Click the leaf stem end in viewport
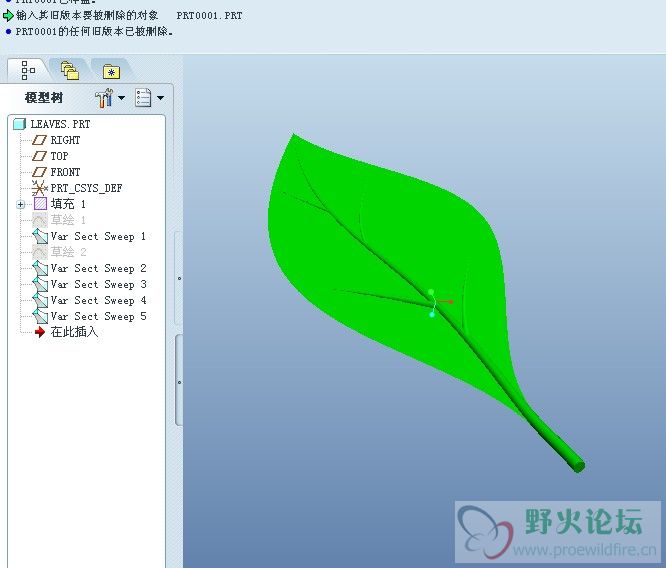The image size is (666, 568). pyautogui.click(x=577, y=466)
